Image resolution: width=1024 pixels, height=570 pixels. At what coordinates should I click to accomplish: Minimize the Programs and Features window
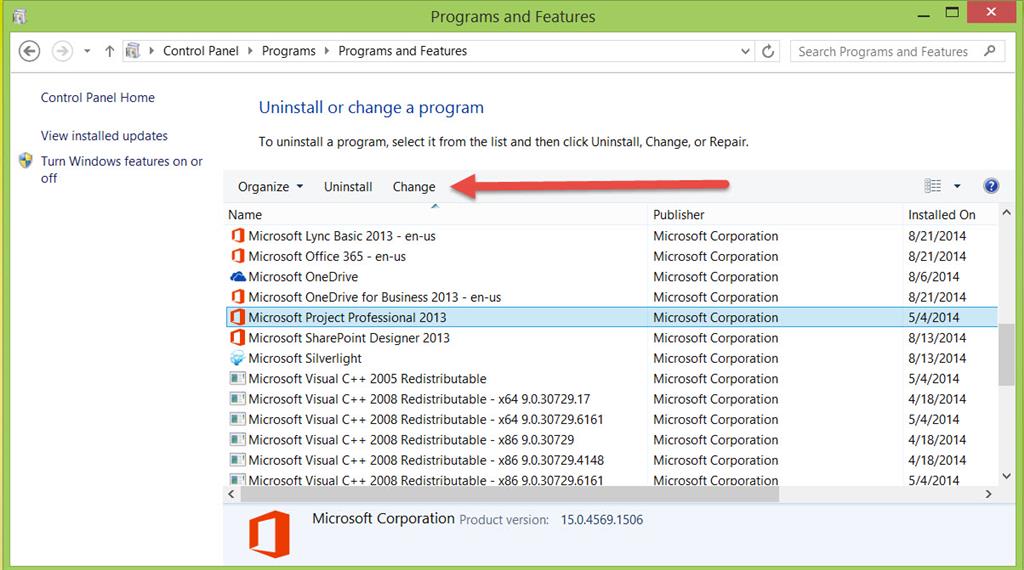coord(923,14)
